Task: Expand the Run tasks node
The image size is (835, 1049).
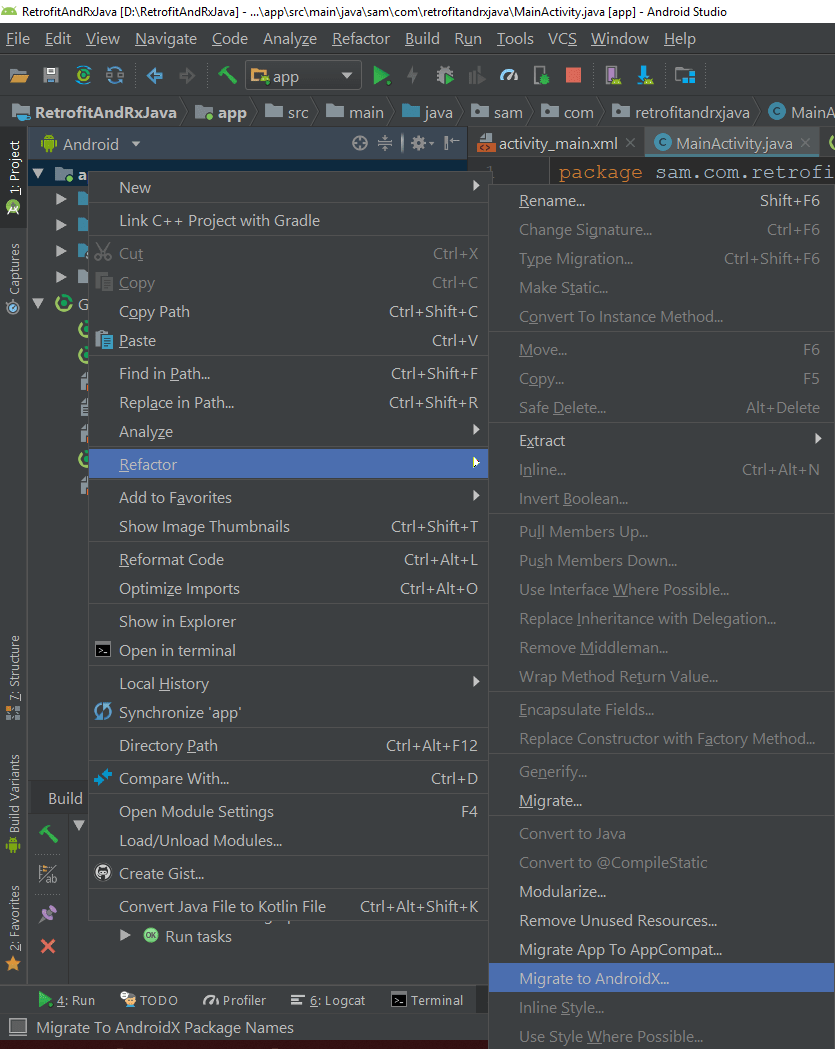Action: tap(125, 935)
